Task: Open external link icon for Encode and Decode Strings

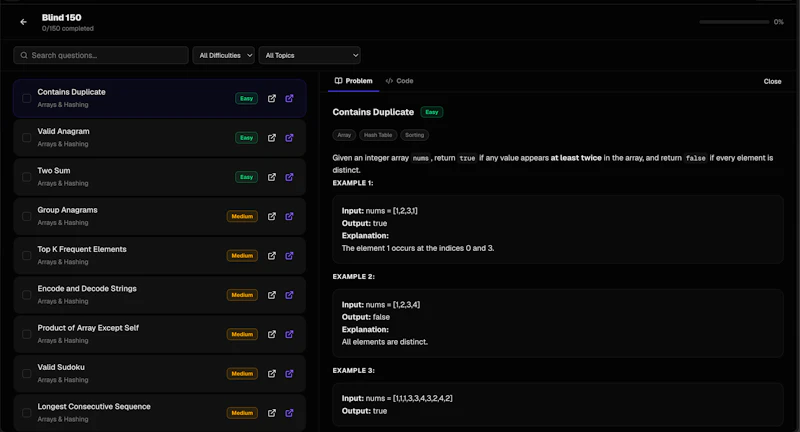Action: [x=272, y=295]
